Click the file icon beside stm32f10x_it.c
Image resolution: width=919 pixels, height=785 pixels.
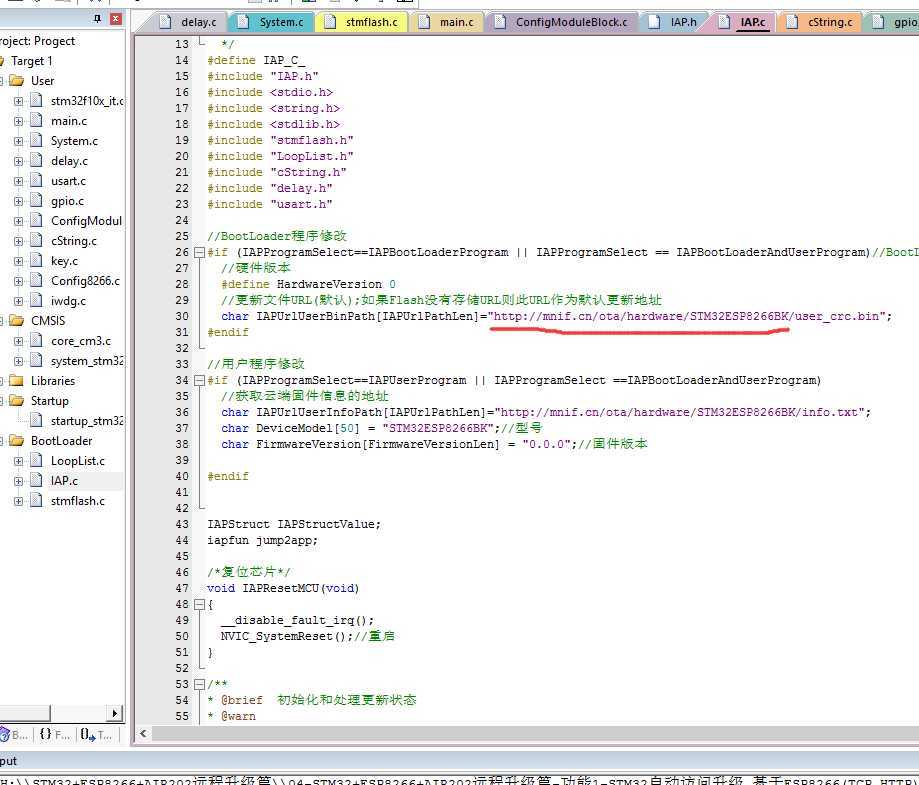36,100
